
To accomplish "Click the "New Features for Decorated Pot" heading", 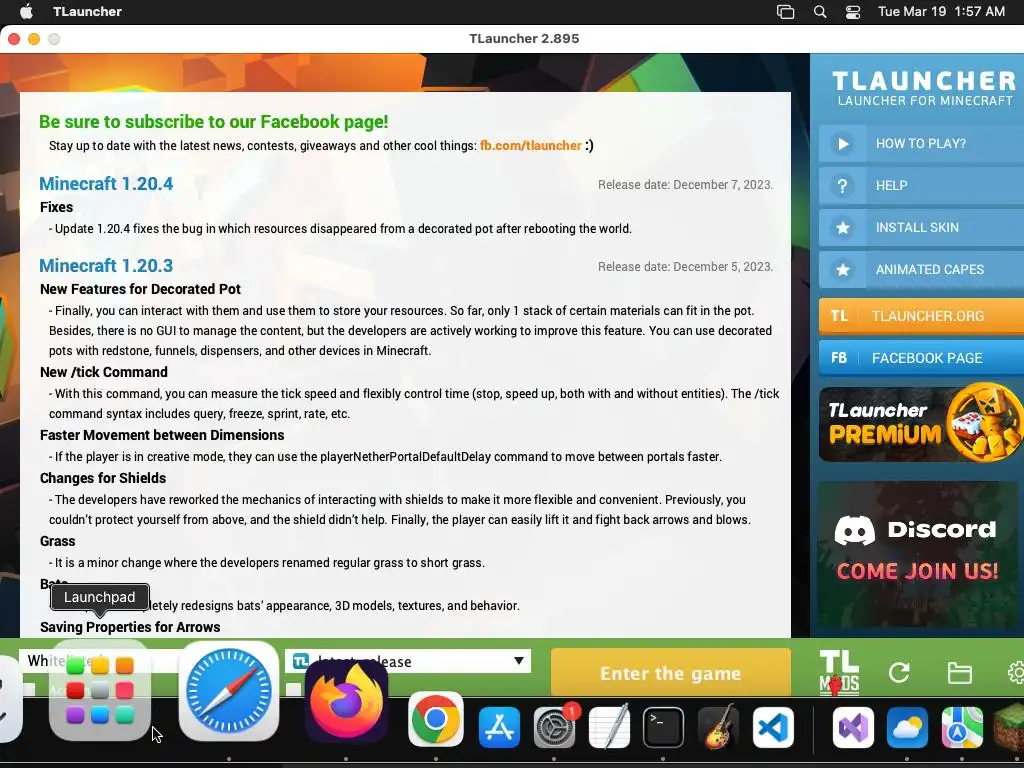I will (140, 289).
